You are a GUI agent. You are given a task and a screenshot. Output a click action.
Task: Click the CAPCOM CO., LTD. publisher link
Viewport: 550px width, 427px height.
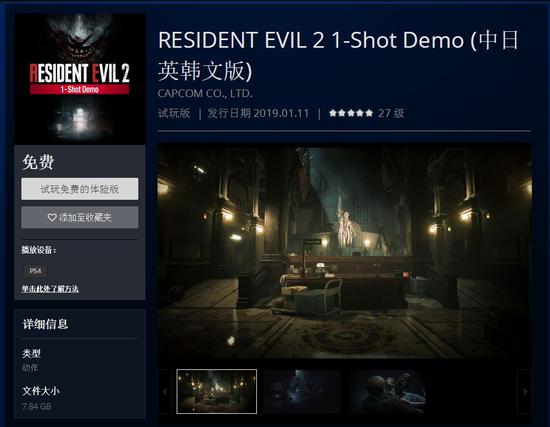coord(205,94)
